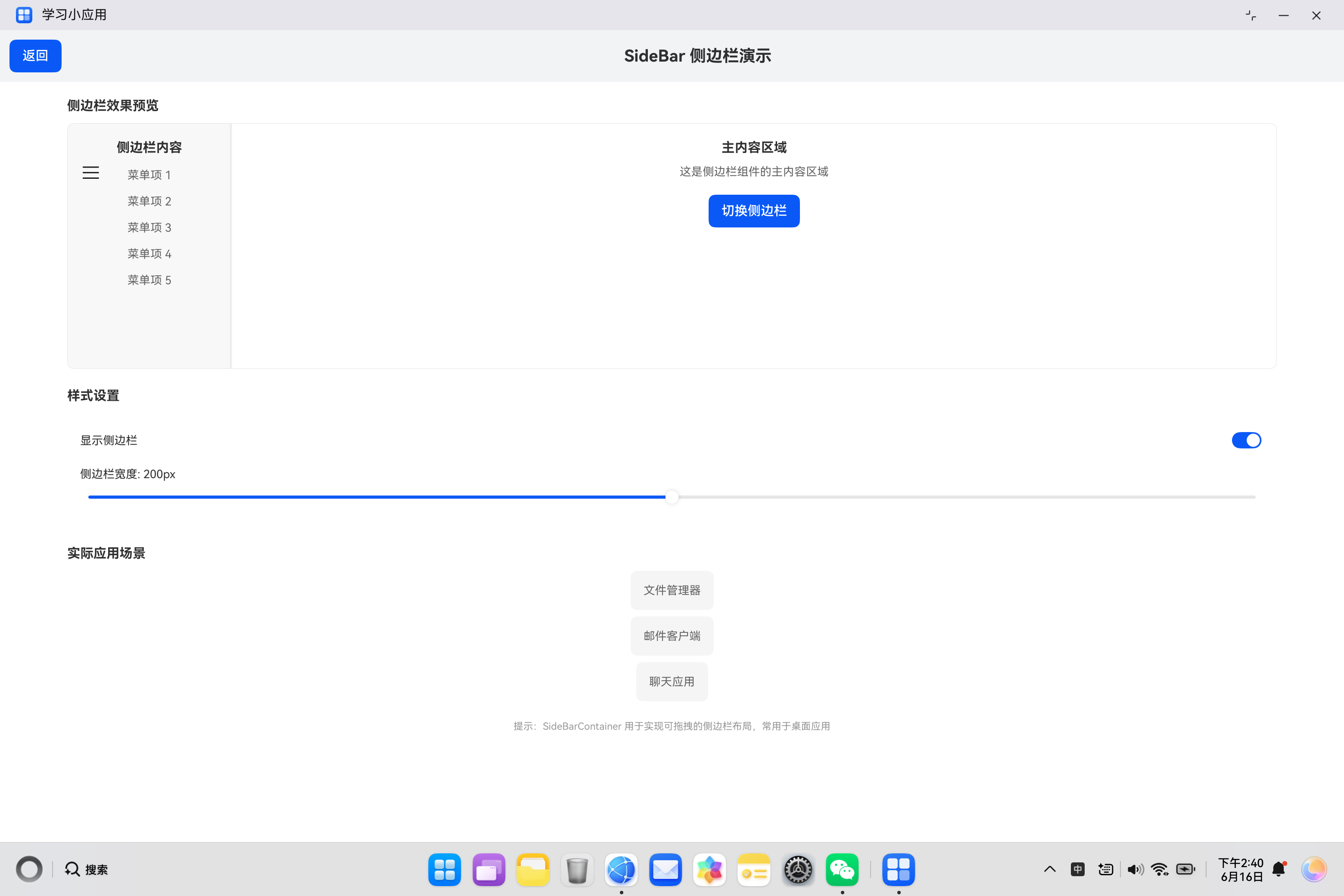Expand the system tray hidden icons chevron
Viewport: 1344px width, 896px height.
pyautogui.click(x=1050, y=870)
